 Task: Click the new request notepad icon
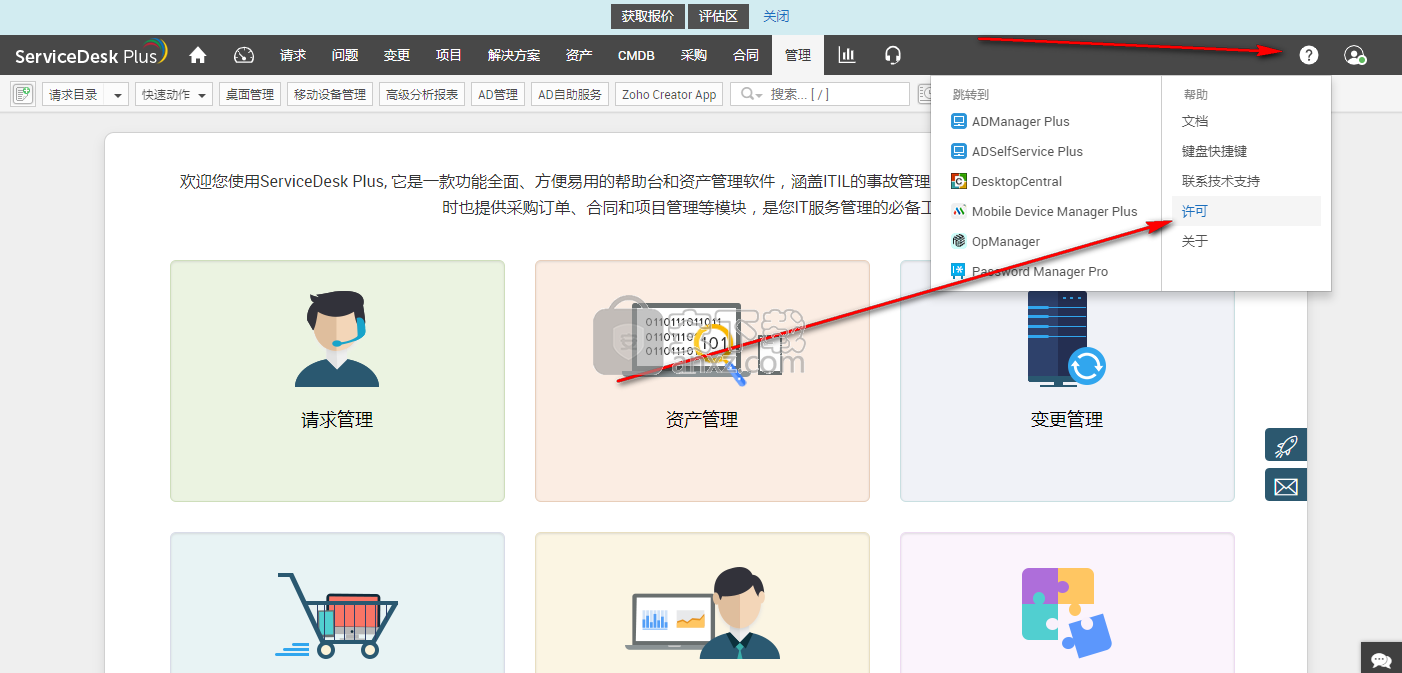pyautogui.click(x=23, y=94)
